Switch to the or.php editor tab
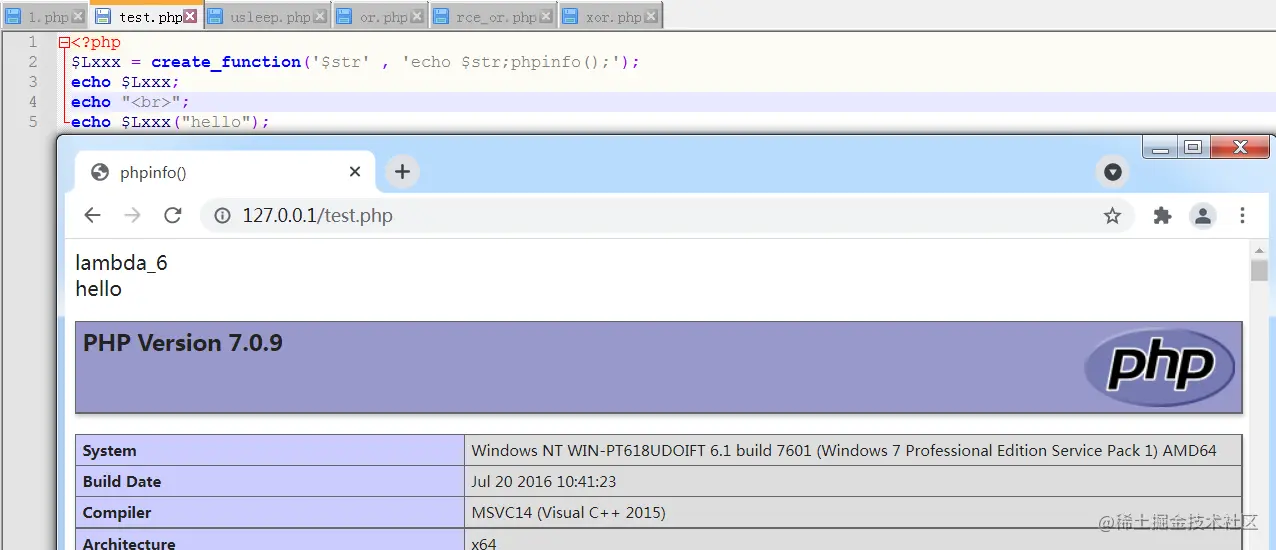Image resolution: width=1276 pixels, height=550 pixels. tap(380, 16)
